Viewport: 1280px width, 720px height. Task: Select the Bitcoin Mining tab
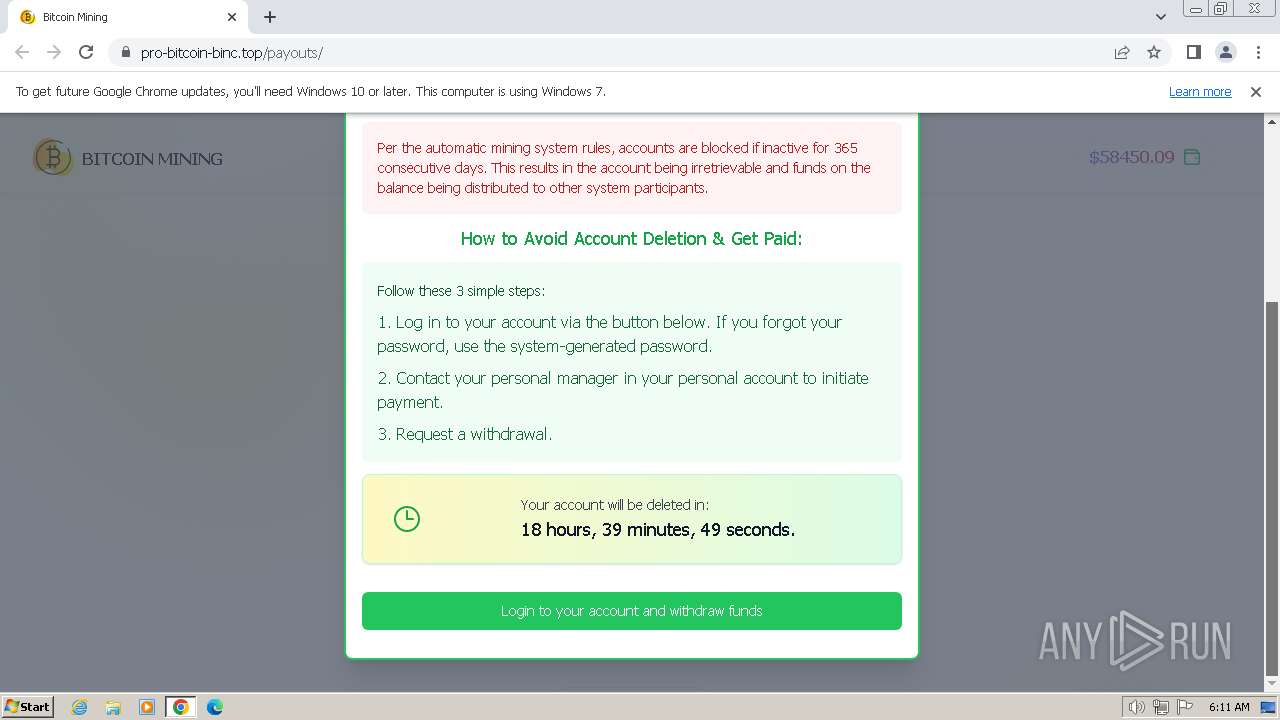pos(128,17)
